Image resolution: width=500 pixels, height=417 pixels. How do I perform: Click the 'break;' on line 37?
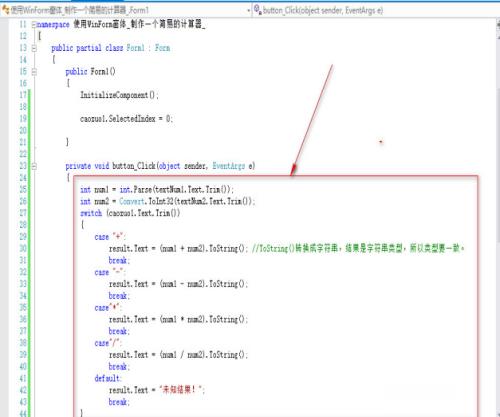click(x=119, y=331)
